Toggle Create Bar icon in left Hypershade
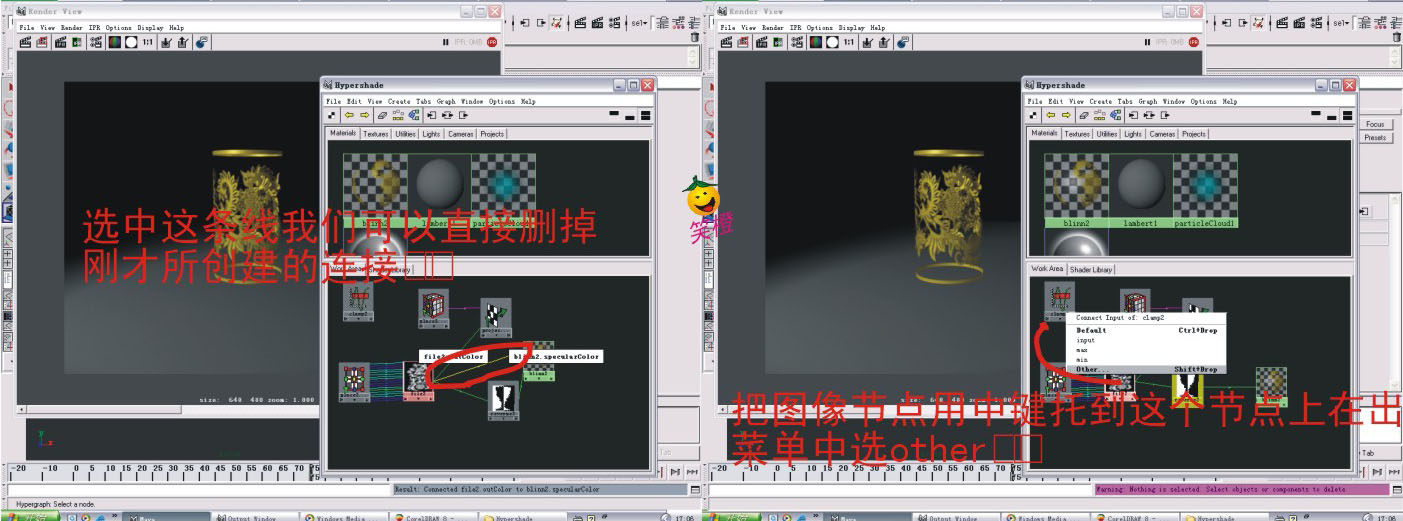The width and height of the screenshot is (1403, 521). pyautogui.click(x=332, y=115)
